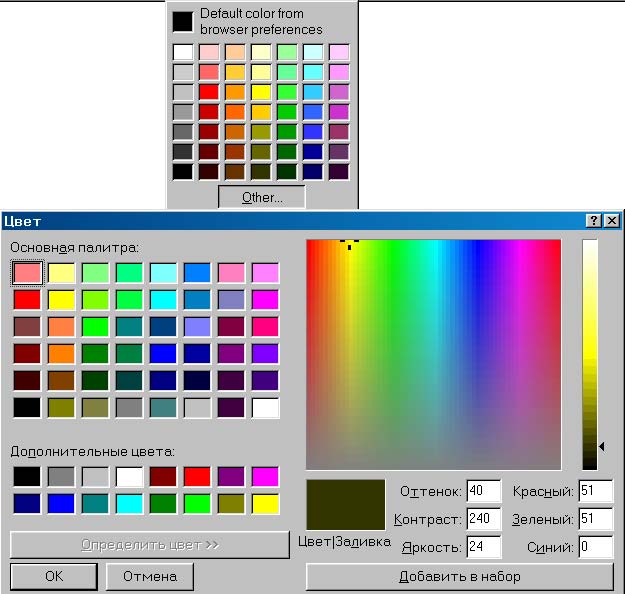Screen dimensions: 625x594
Task: Edit the Синий blue value field
Action: [x=595, y=547]
